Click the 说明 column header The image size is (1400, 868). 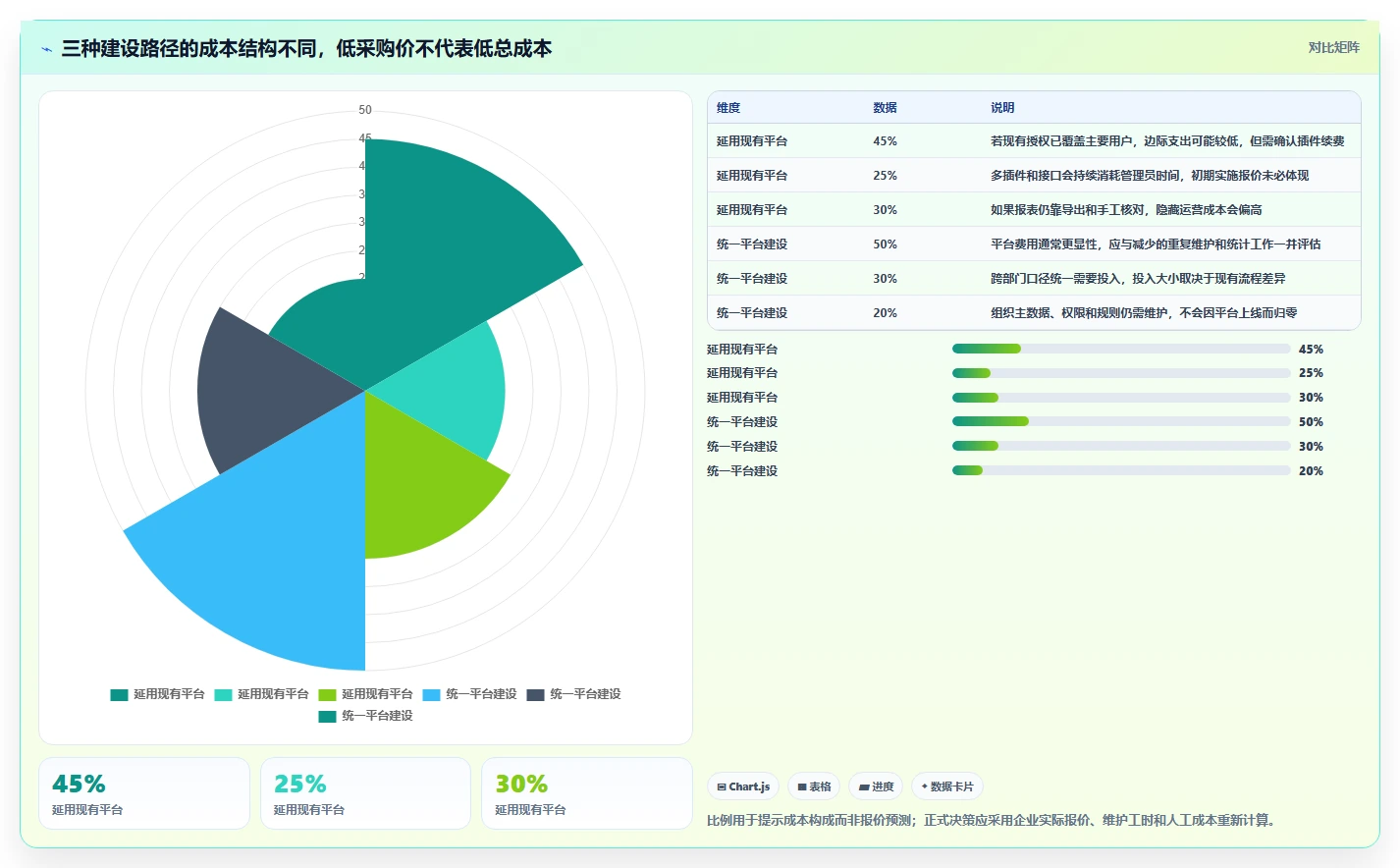1002,108
